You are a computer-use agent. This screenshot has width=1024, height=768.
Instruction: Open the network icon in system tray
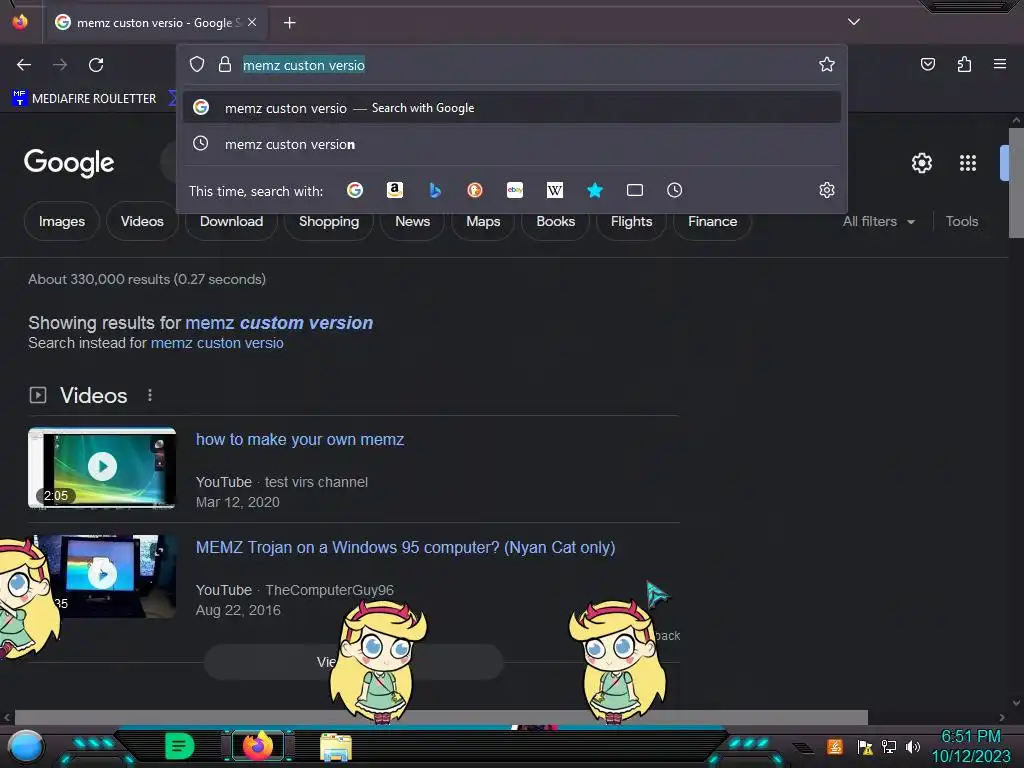coord(888,746)
